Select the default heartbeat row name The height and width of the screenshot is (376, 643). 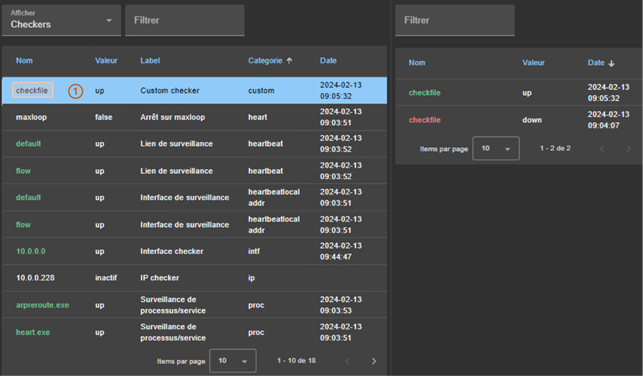tap(28, 144)
